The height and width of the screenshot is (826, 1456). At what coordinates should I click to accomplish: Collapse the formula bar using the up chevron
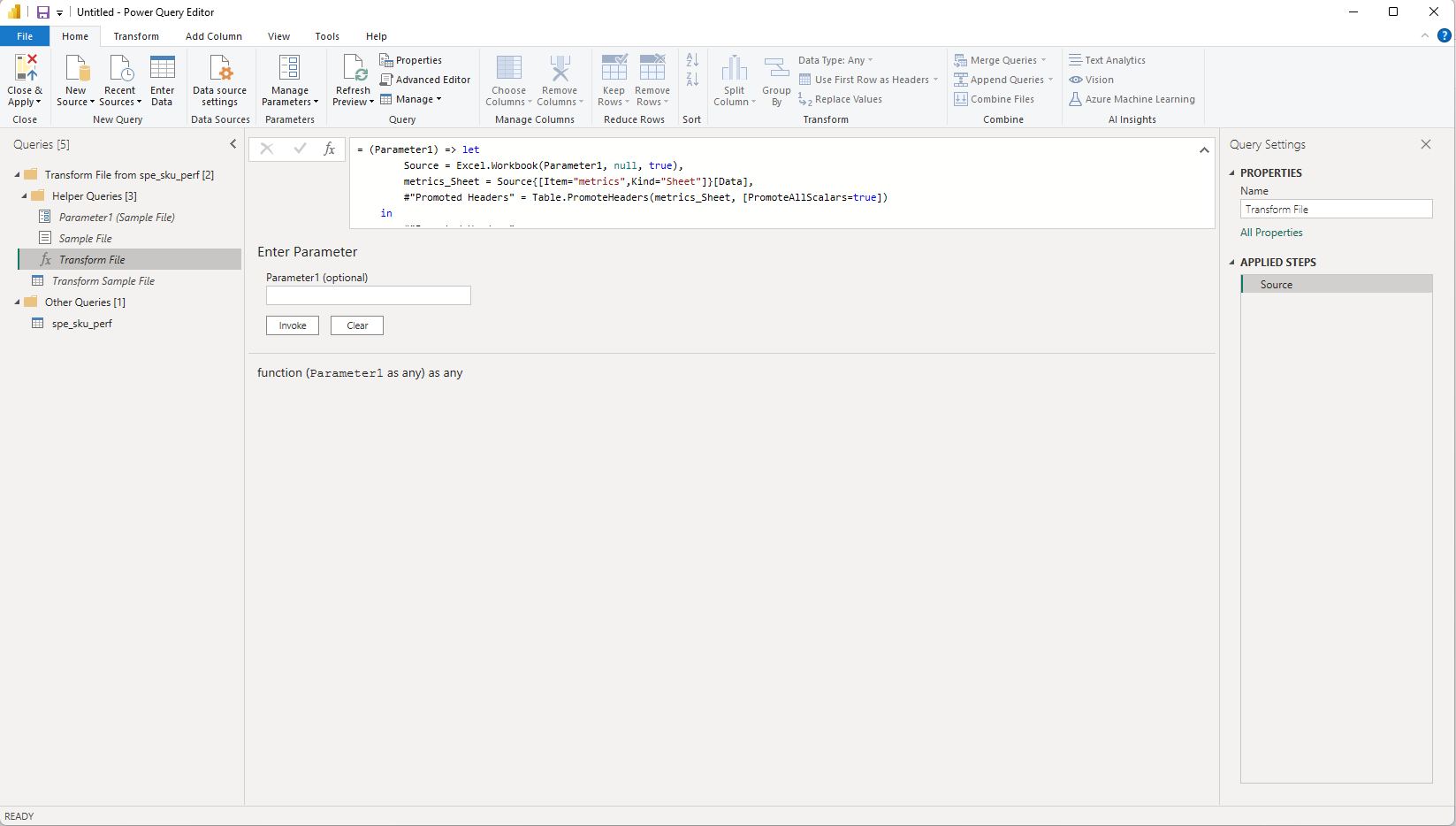tap(1204, 150)
